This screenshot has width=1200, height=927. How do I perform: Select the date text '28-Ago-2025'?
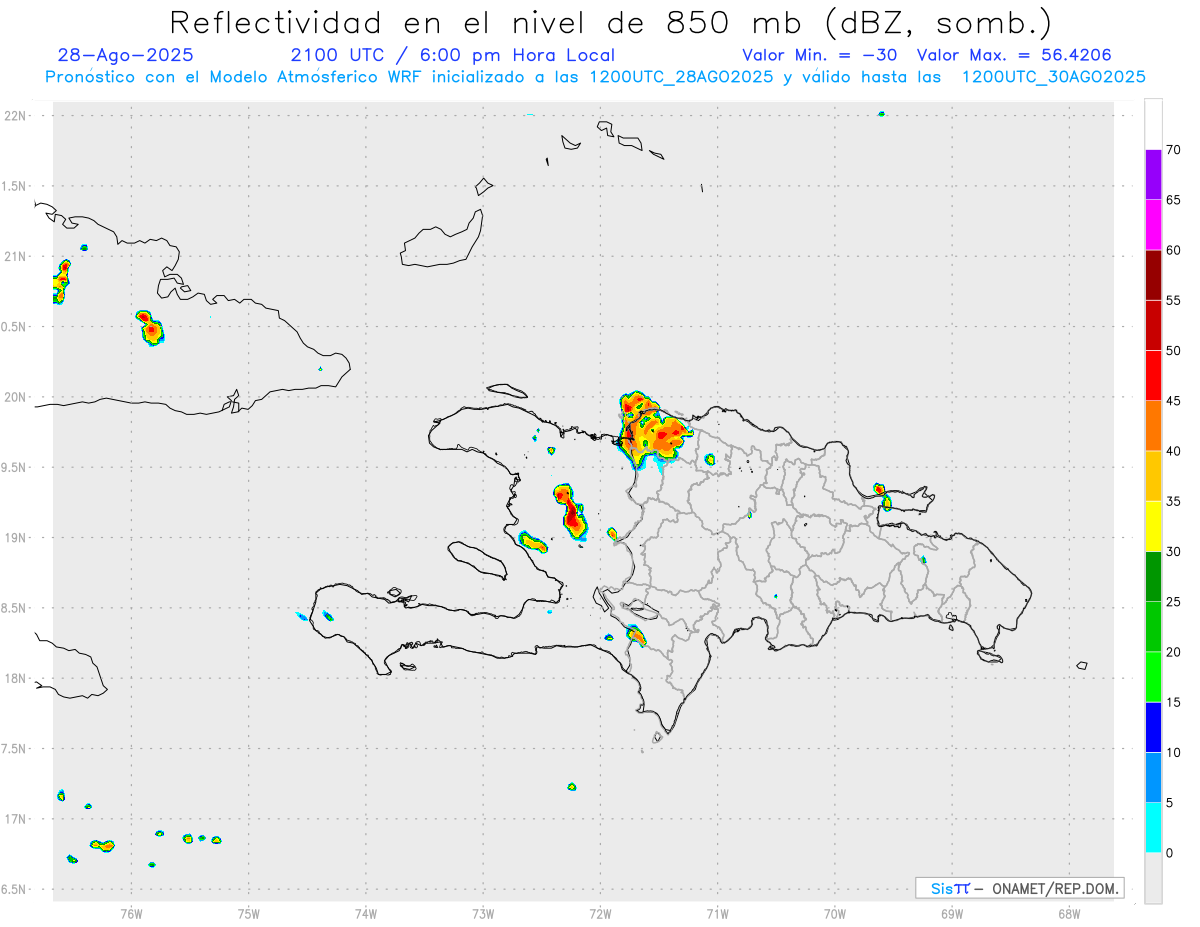(x=126, y=55)
